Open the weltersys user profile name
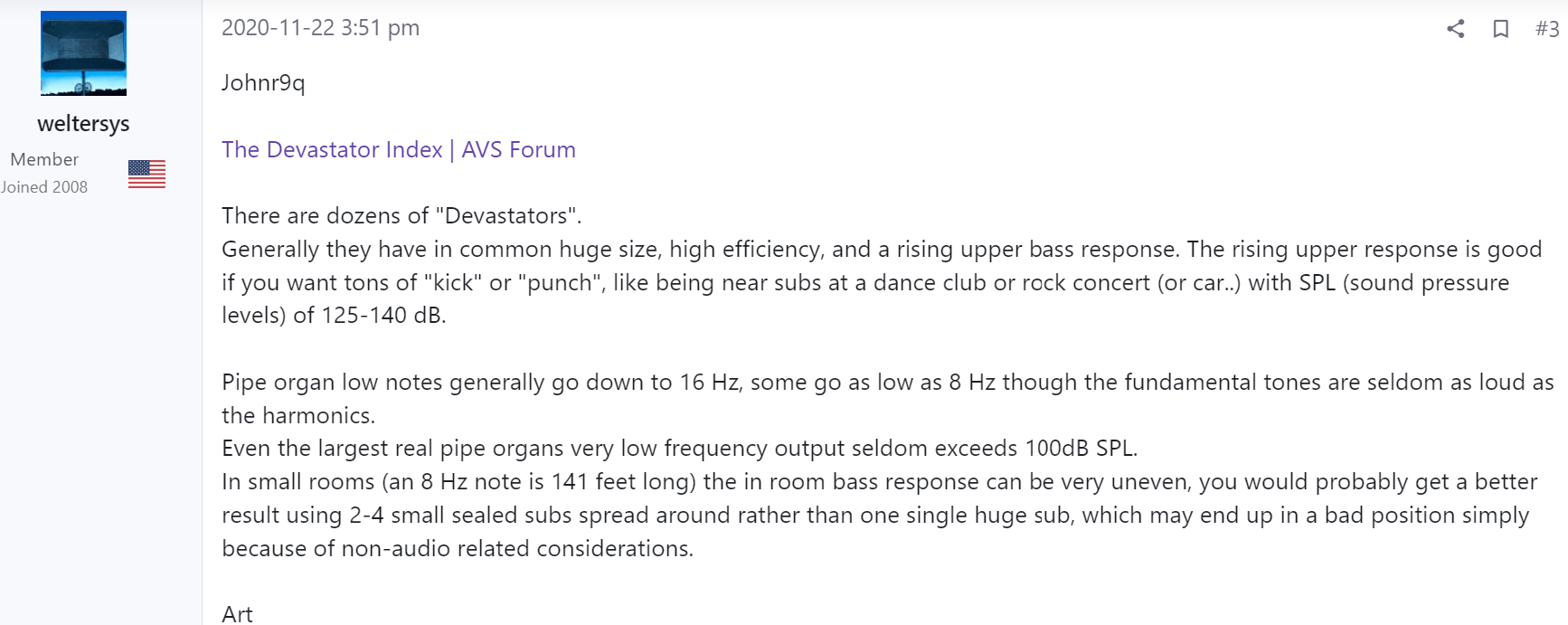 83,123
